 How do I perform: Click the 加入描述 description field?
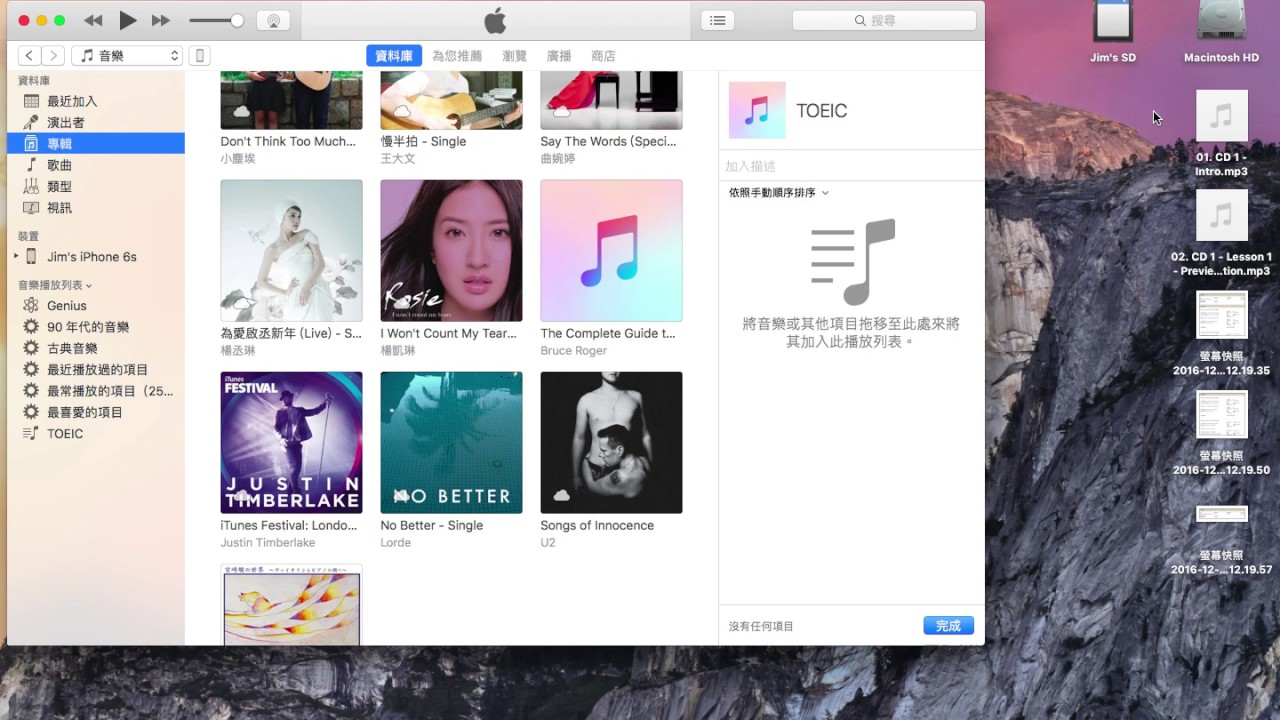pos(850,166)
